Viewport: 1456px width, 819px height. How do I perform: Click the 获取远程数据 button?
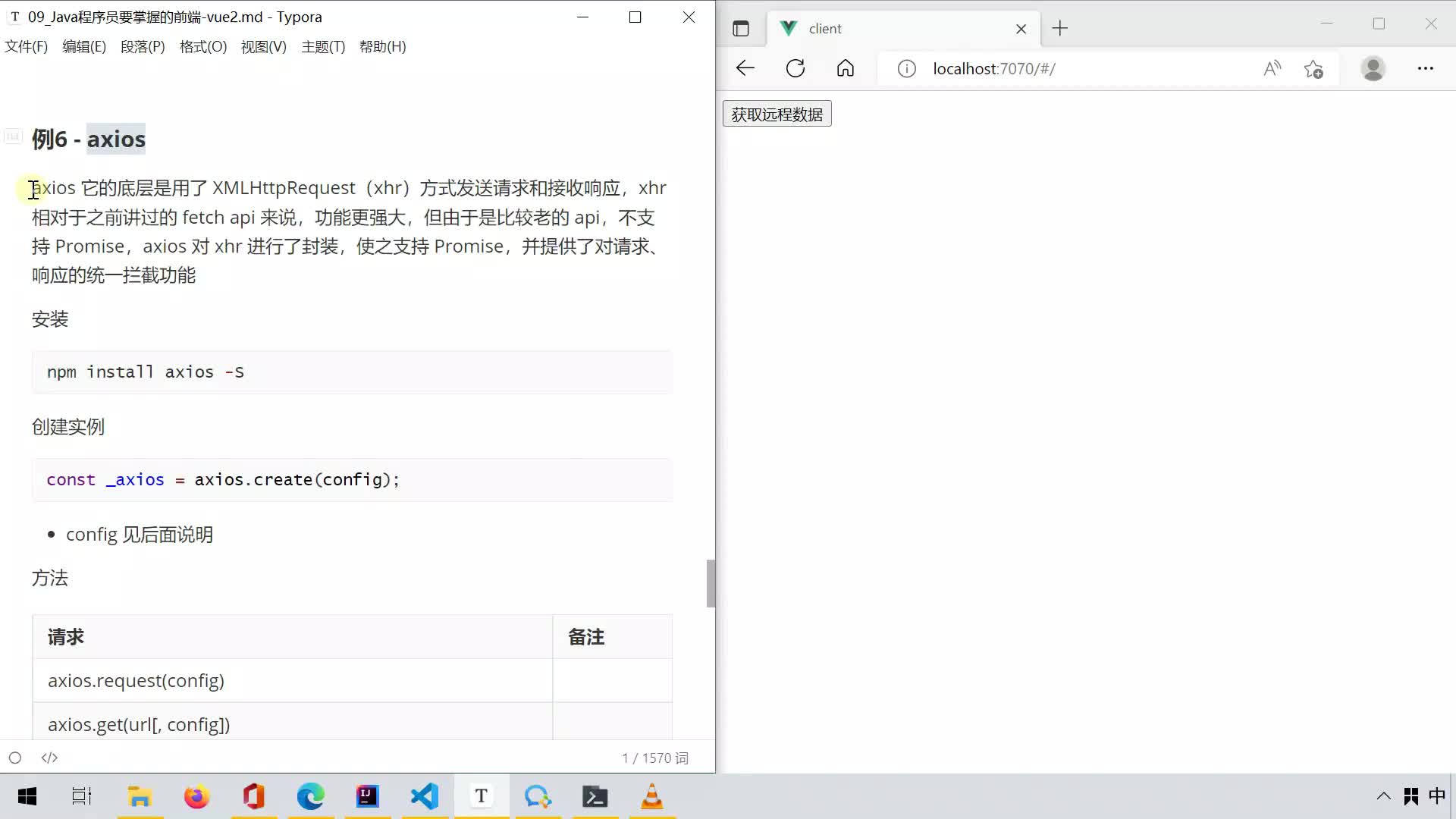pos(777,115)
